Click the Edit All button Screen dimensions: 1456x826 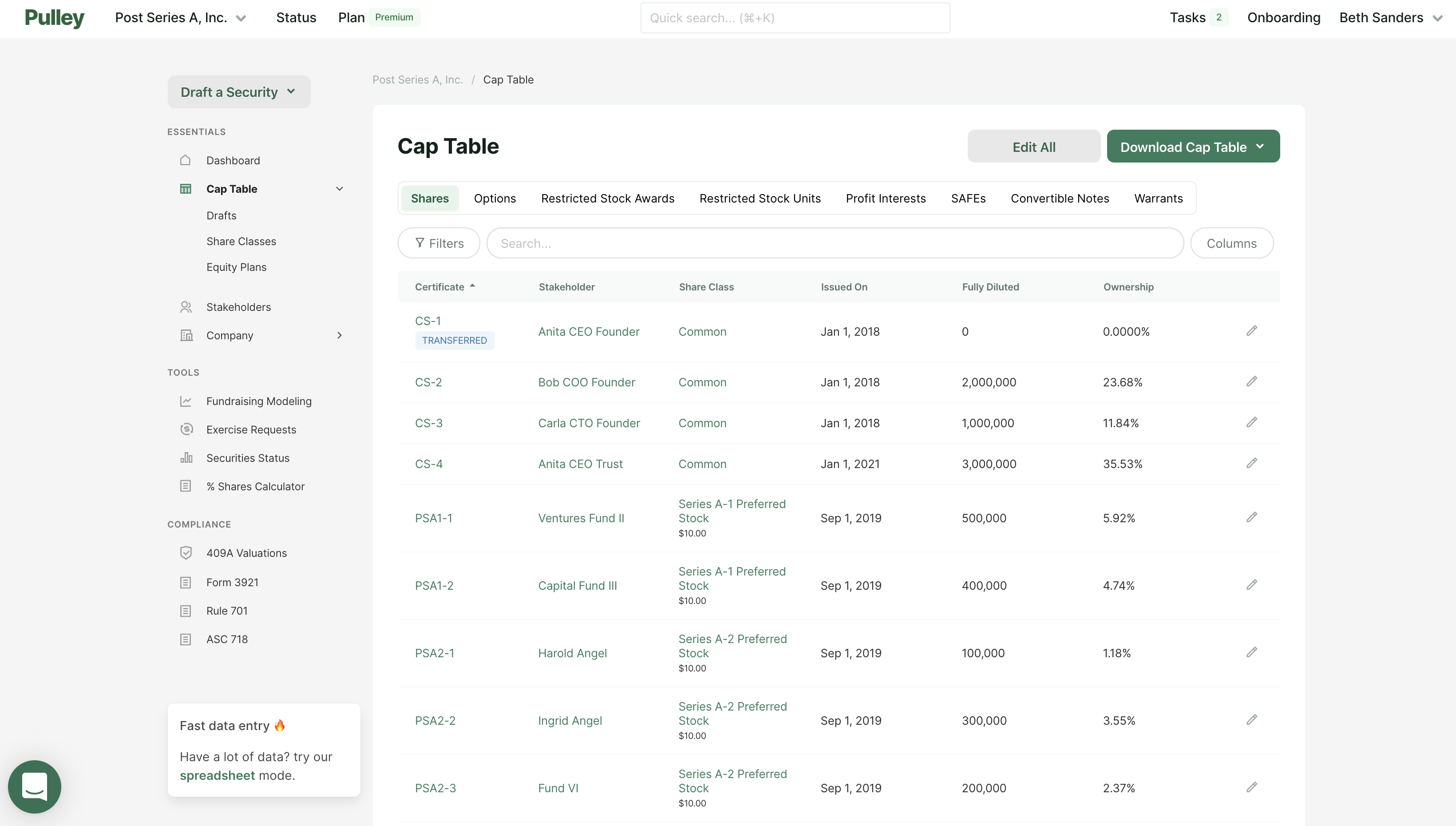tap(1033, 146)
